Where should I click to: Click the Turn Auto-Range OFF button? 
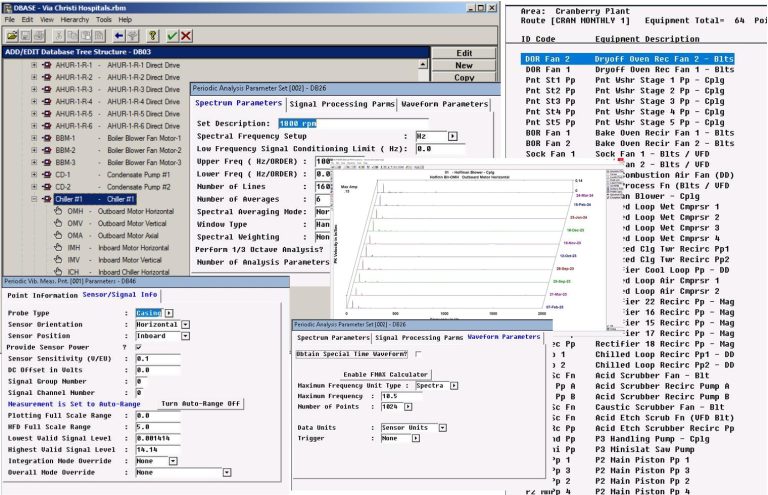click(x=200, y=402)
